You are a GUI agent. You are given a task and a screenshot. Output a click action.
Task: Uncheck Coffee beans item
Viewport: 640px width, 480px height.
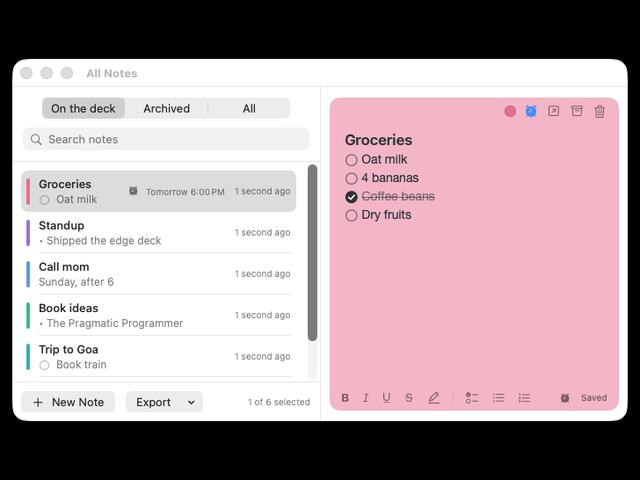tap(351, 197)
